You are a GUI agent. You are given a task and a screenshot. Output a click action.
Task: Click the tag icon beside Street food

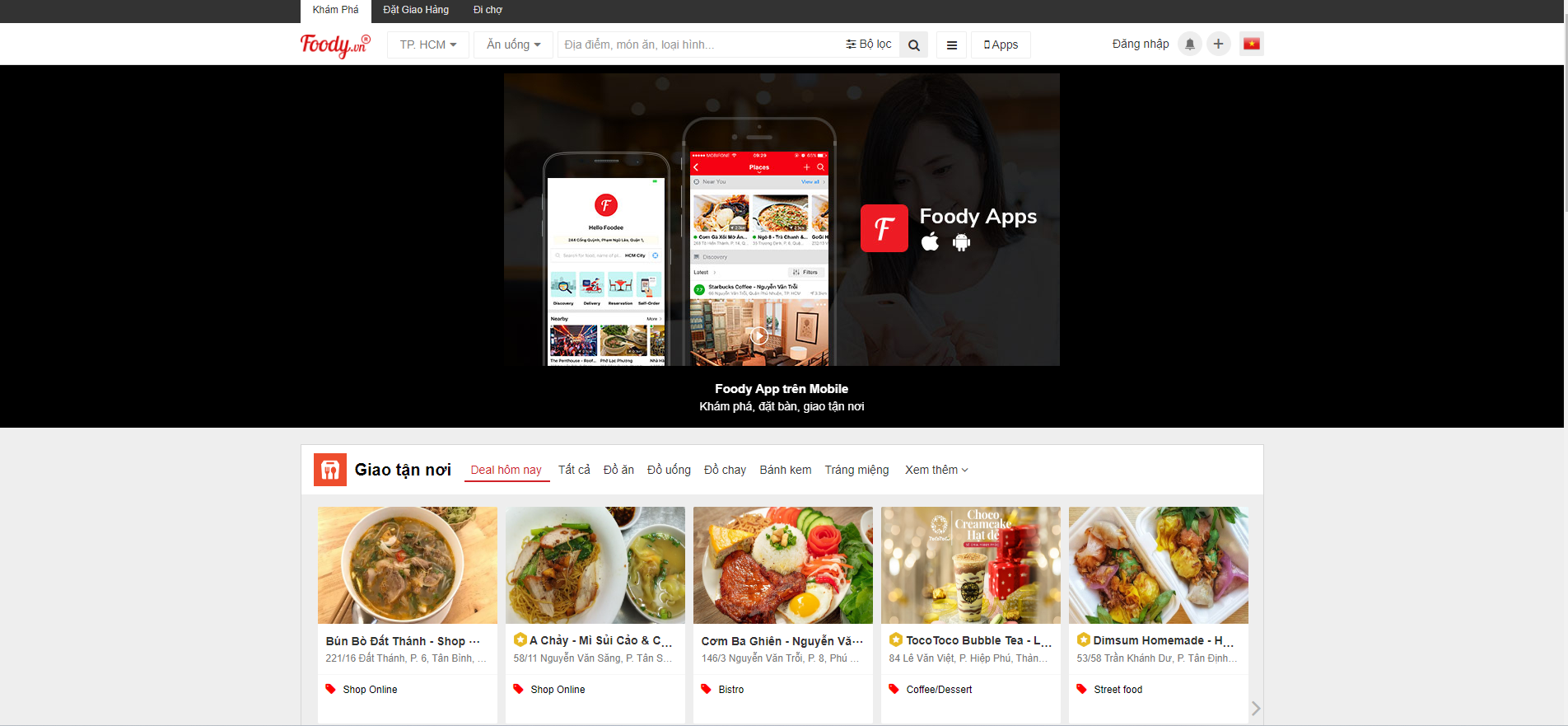click(1081, 689)
